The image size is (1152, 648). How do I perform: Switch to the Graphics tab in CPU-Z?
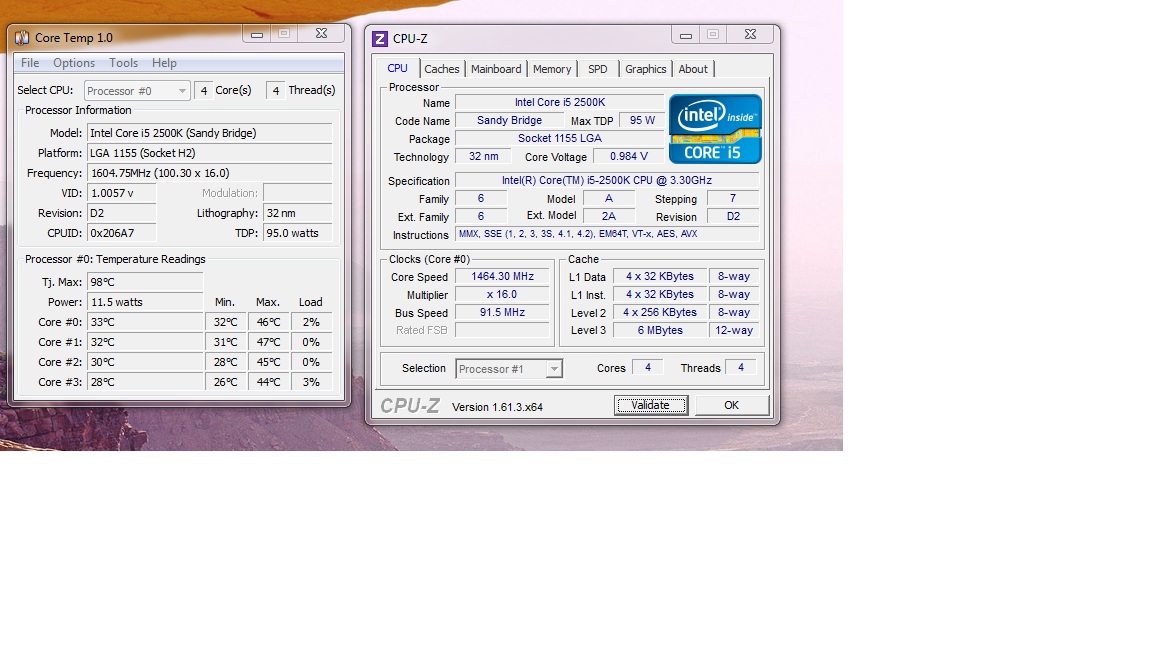click(646, 69)
